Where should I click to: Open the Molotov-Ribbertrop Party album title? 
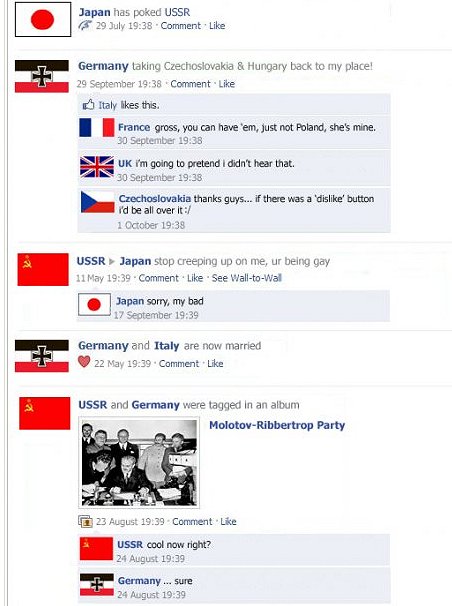(x=277, y=425)
